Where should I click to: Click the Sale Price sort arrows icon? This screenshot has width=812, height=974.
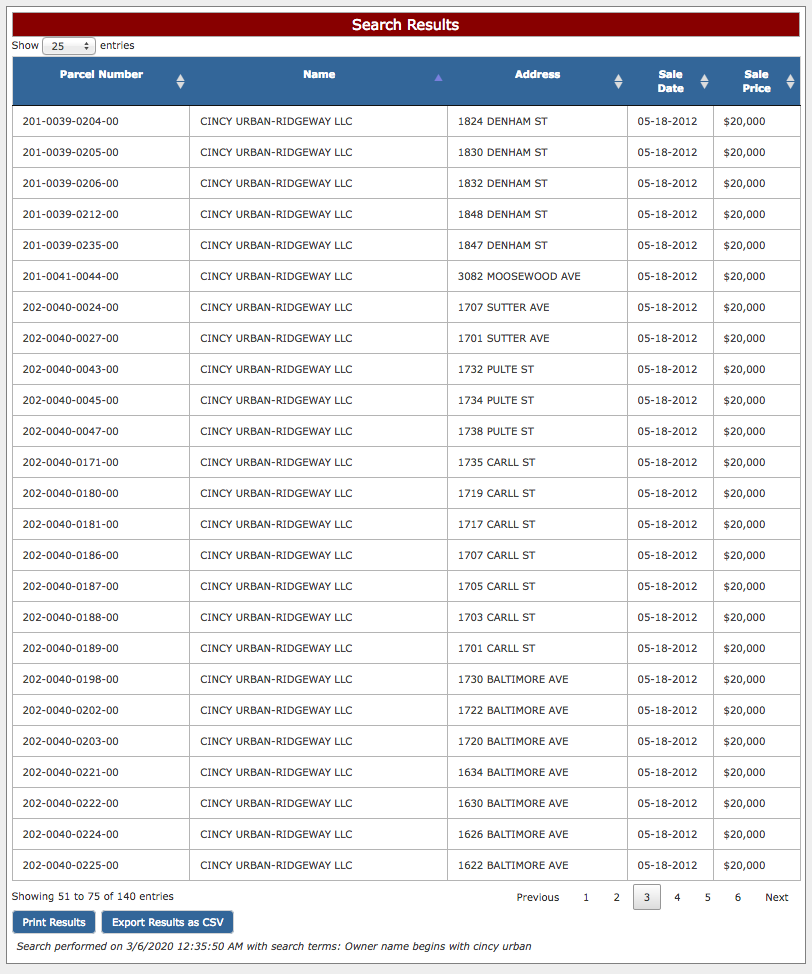tap(790, 81)
